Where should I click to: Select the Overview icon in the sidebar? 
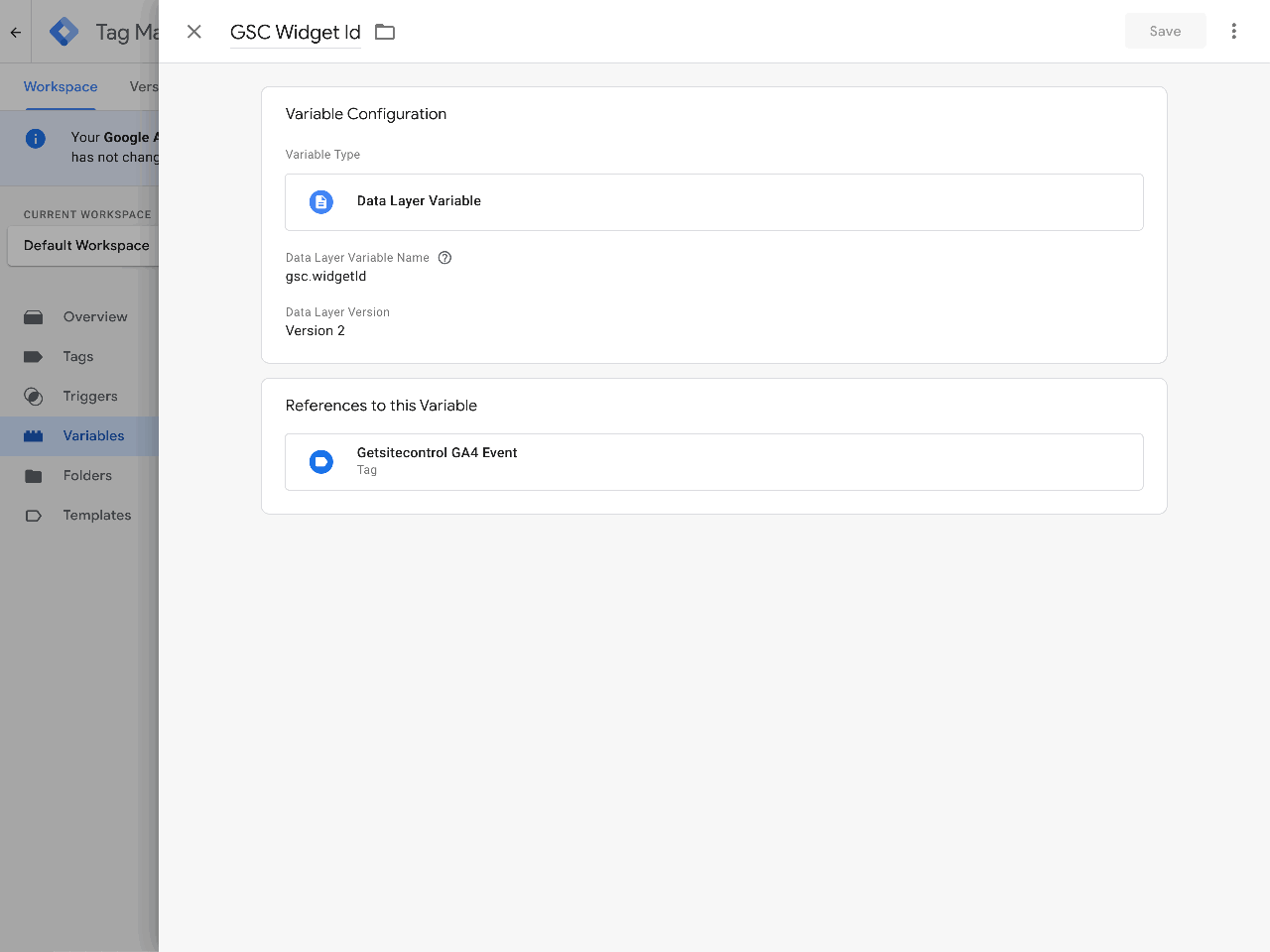(x=34, y=316)
